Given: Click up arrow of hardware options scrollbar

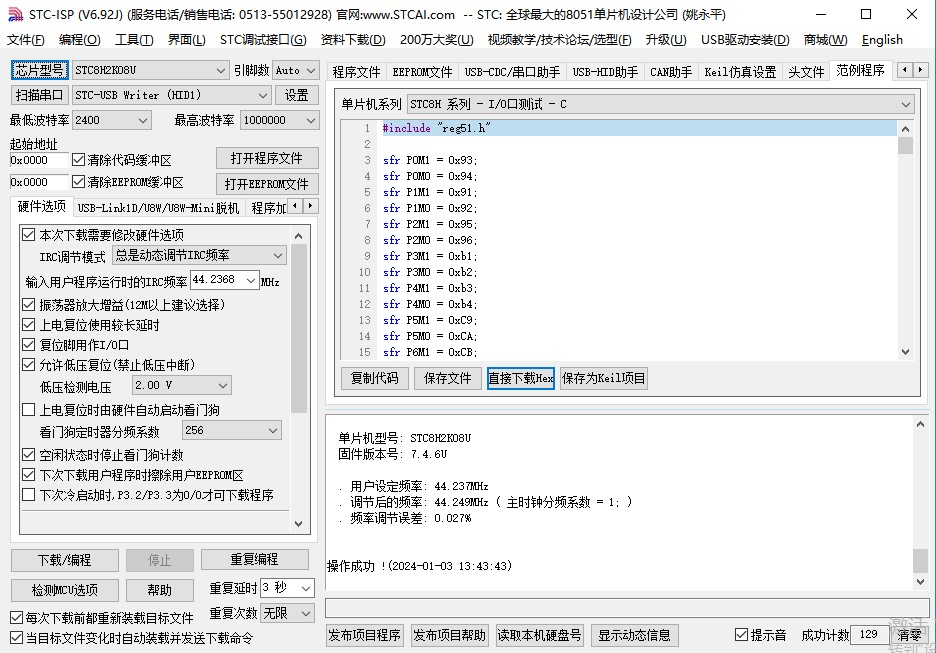Looking at the screenshot, I should [x=298, y=236].
